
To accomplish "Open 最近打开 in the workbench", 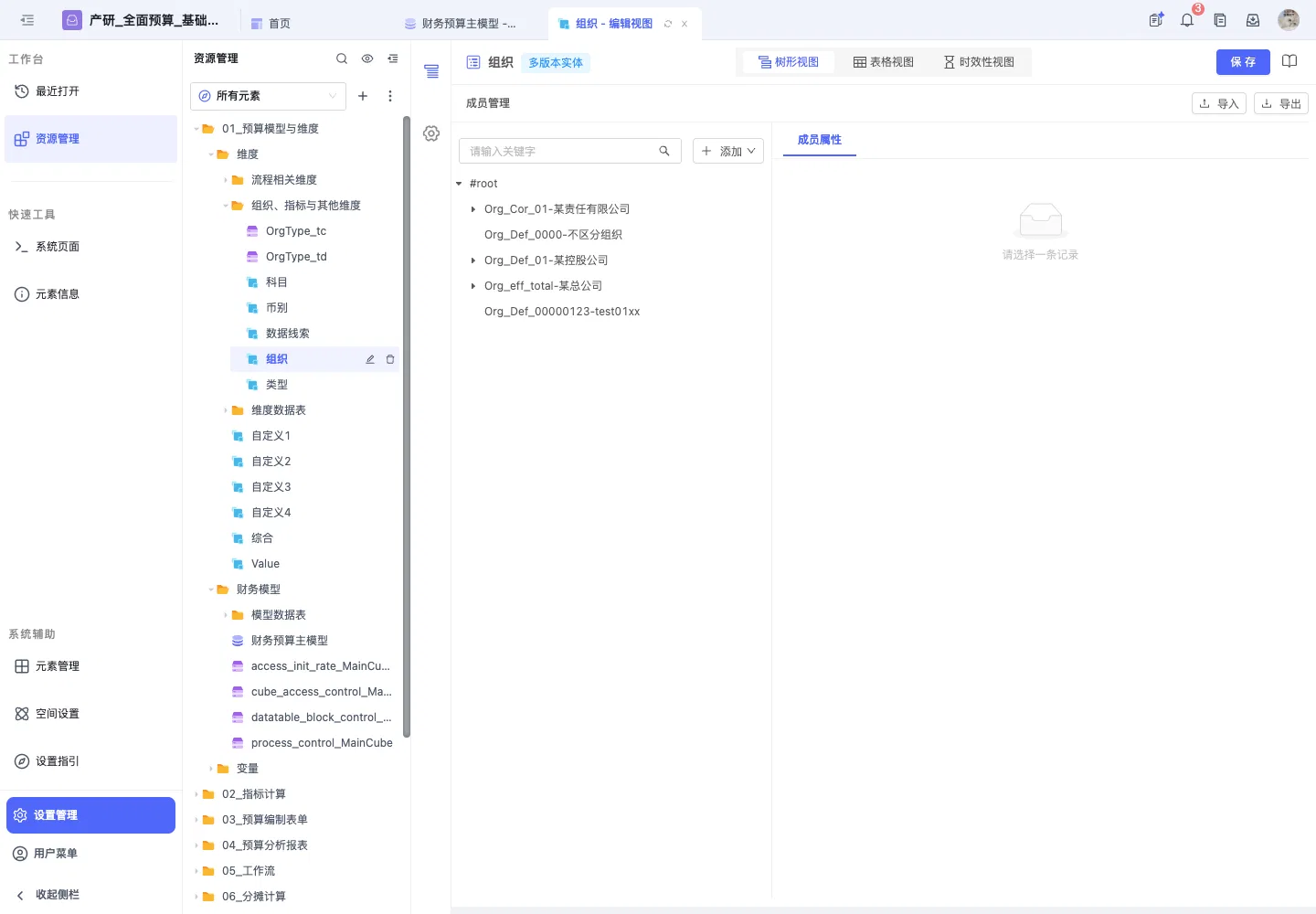I will (x=90, y=91).
